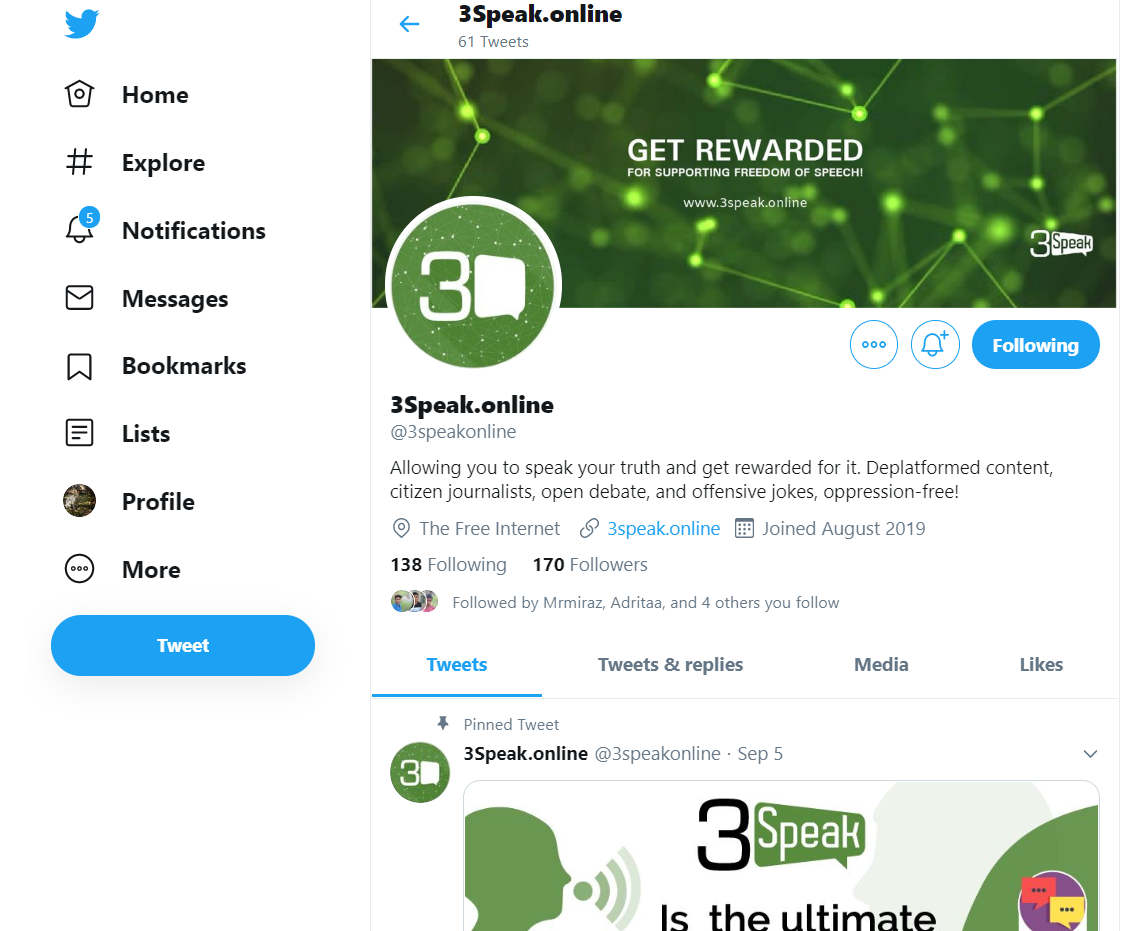This screenshot has width=1128, height=931.
Task: View the 170 Followers list
Action: coord(590,565)
